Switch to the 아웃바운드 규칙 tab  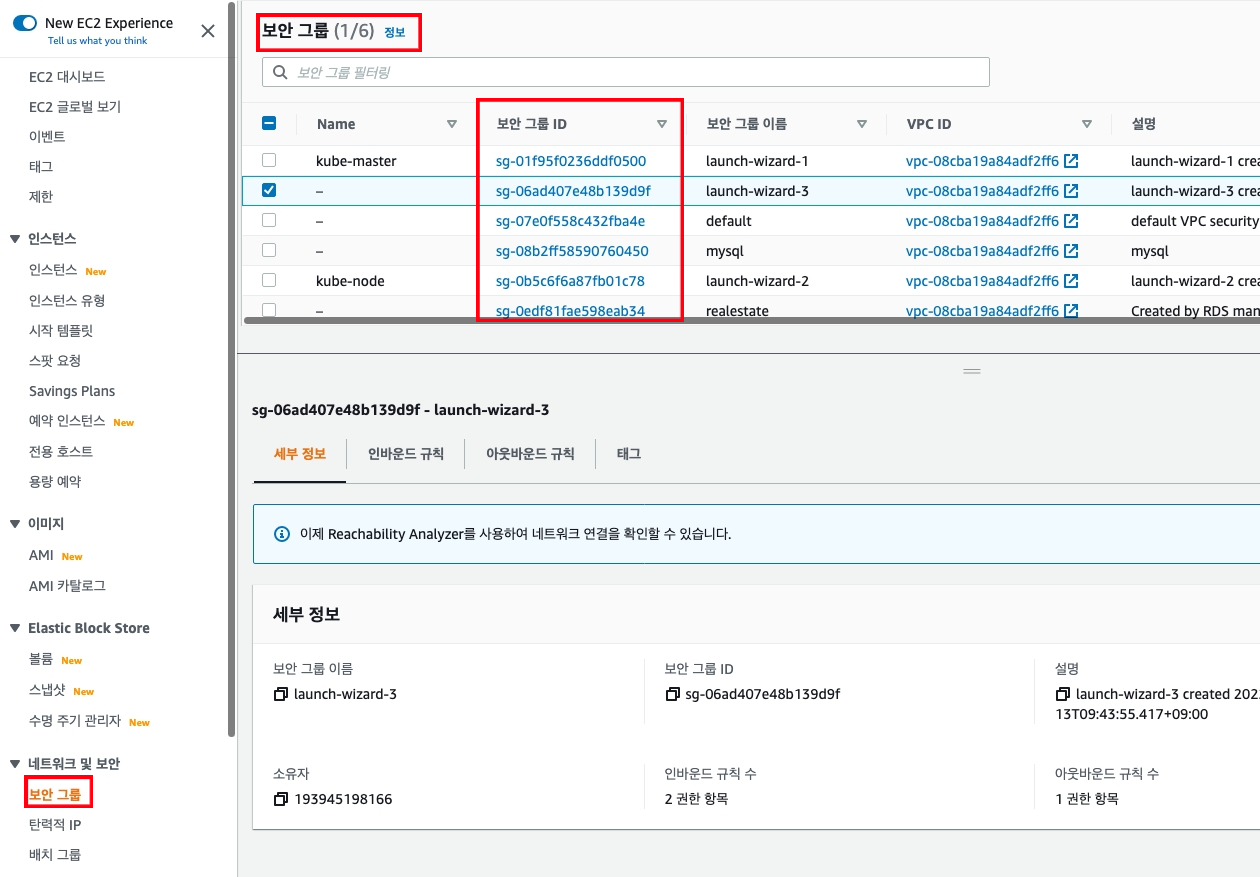tap(530, 454)
